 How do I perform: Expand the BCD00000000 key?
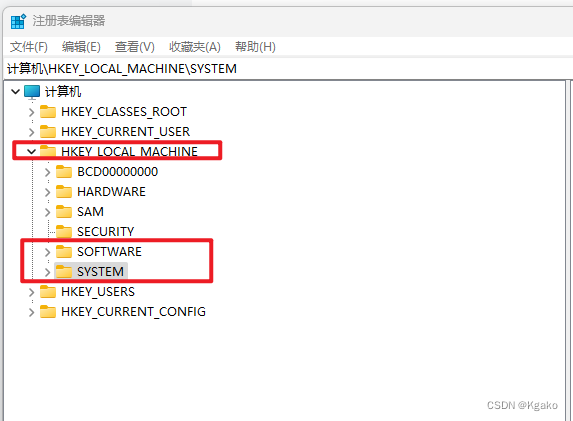[48, 172]
